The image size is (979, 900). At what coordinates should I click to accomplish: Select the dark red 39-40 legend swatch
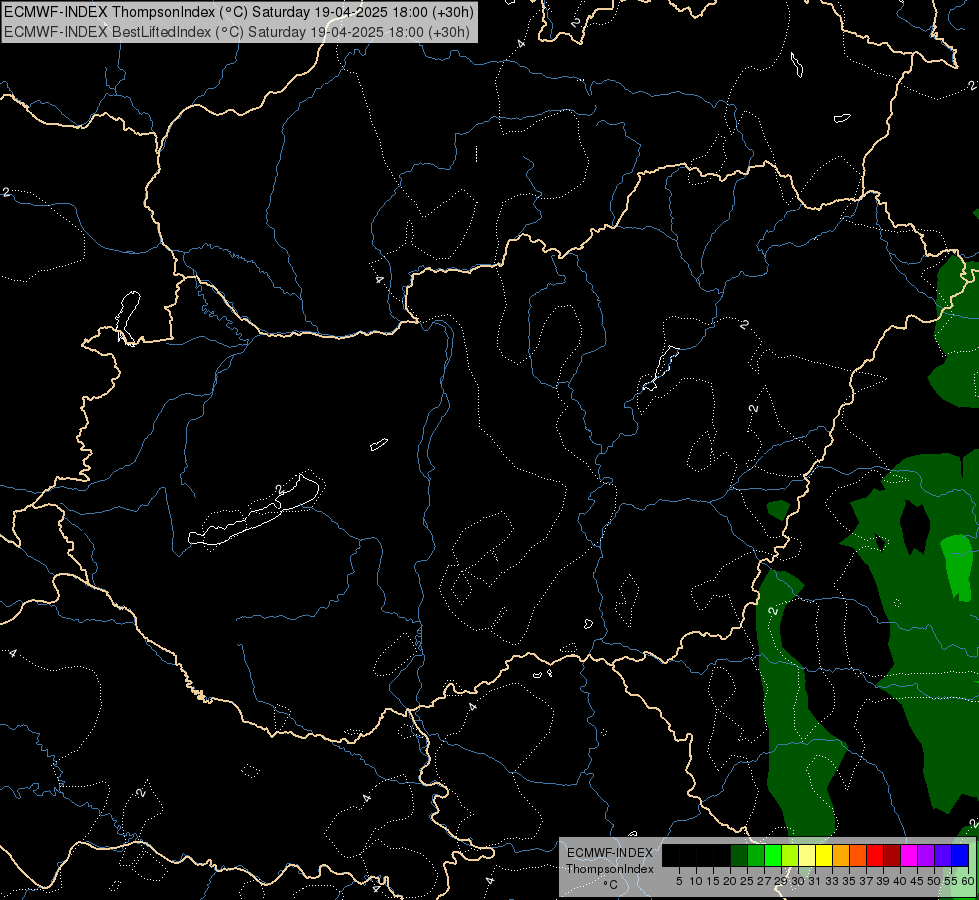[x=892, y=855]
